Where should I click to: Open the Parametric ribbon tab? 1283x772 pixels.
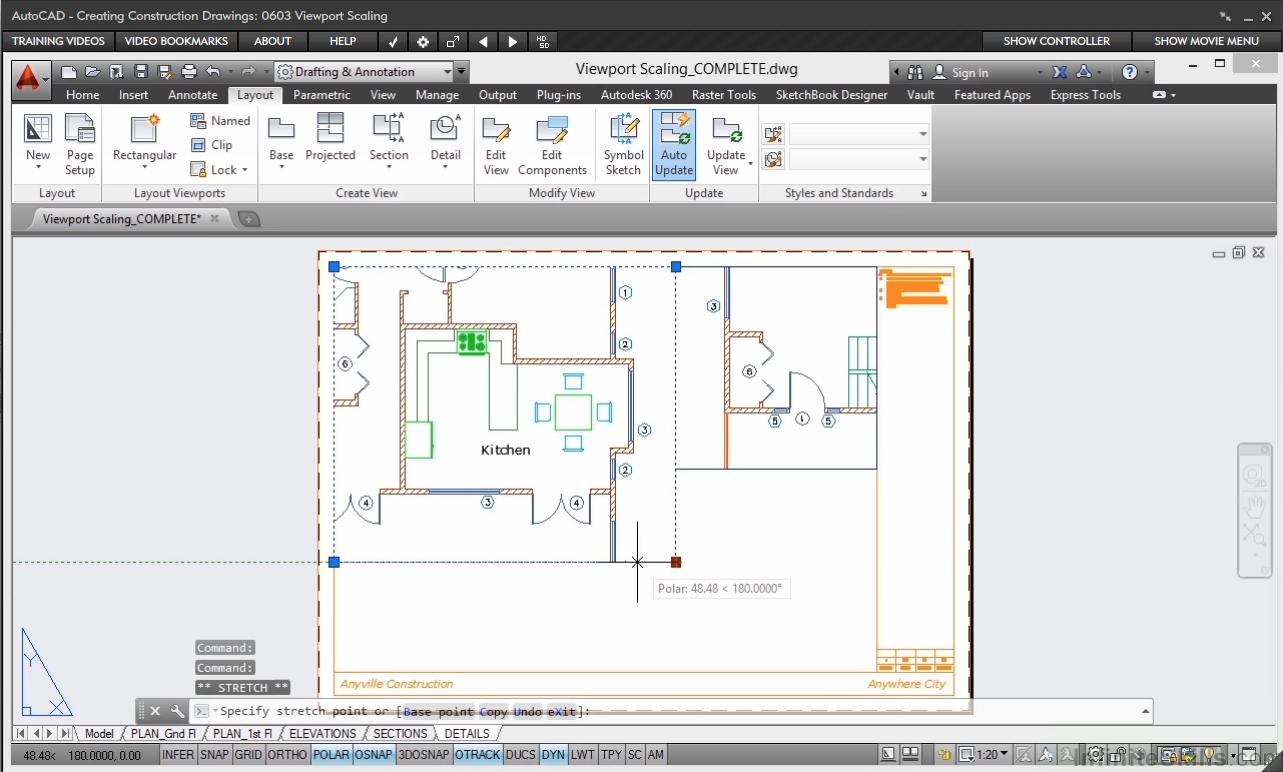click(x=322, y=95)
